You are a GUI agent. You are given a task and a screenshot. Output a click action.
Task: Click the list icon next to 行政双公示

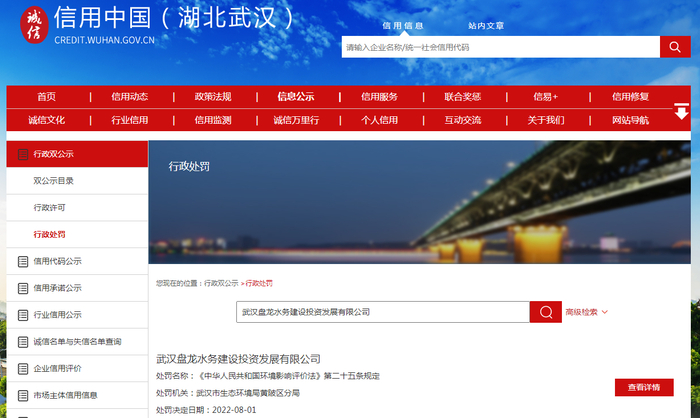(x=23, y=155)
